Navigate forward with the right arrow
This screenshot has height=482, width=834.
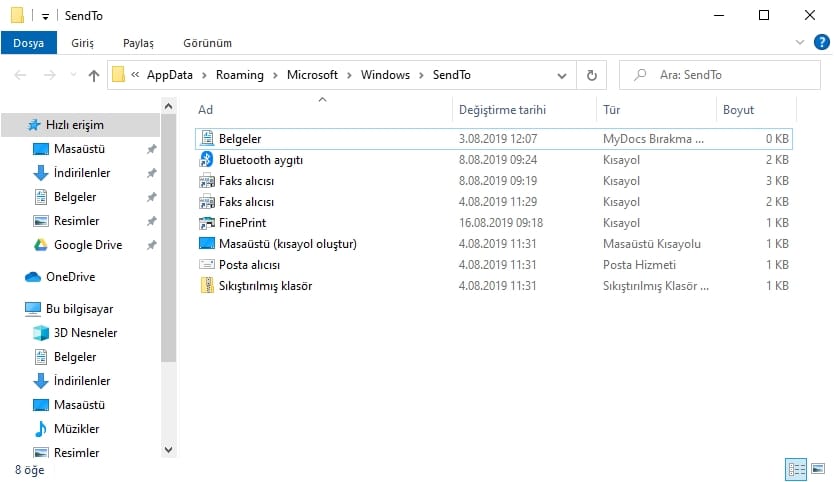coord(49,75)
